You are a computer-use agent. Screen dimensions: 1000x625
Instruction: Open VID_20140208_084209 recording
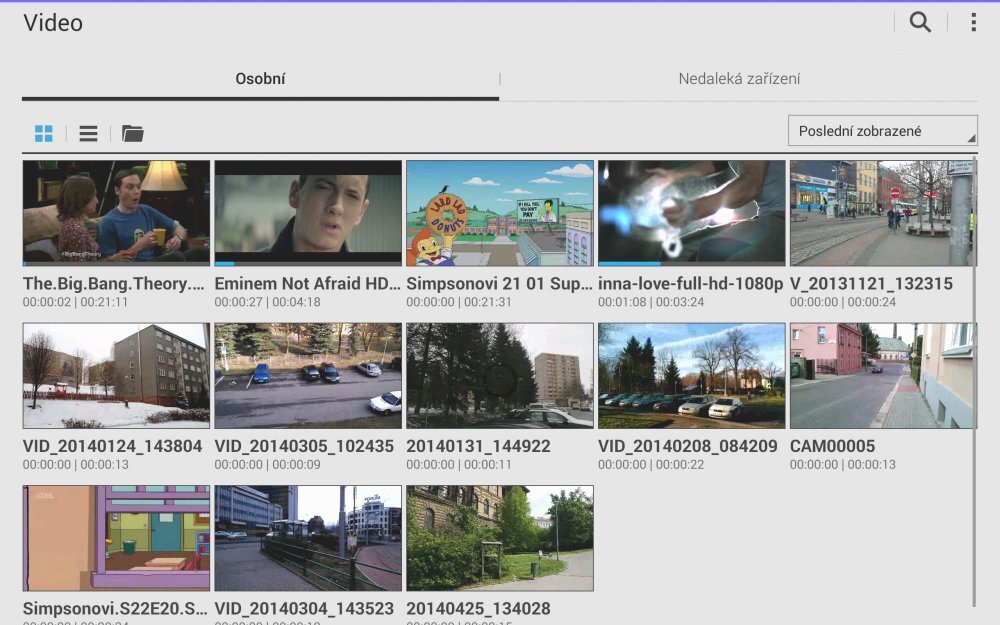[691, 375]
